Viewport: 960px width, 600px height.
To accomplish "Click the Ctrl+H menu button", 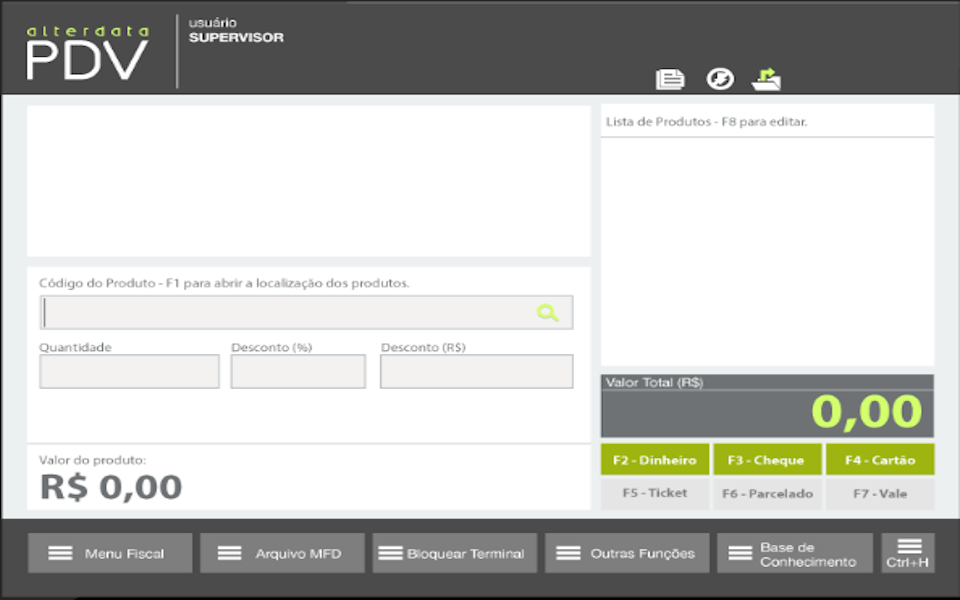I will (x=908, y=553).
